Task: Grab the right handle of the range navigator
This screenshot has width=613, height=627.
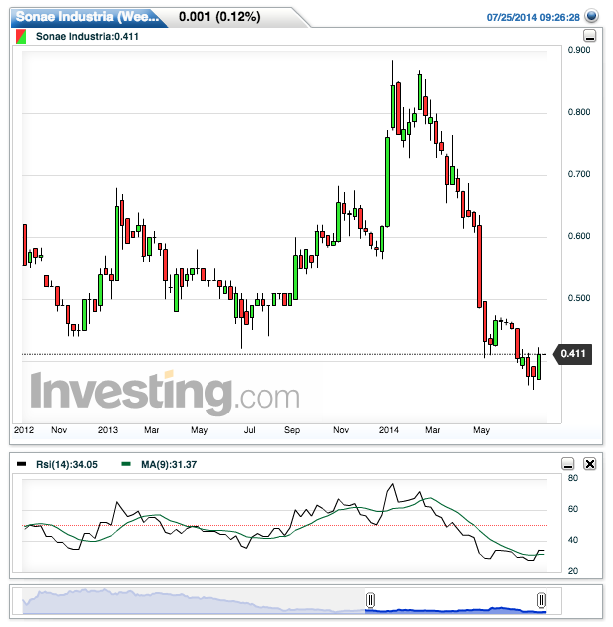Action: pyautogui.click(x=541, y=600)
